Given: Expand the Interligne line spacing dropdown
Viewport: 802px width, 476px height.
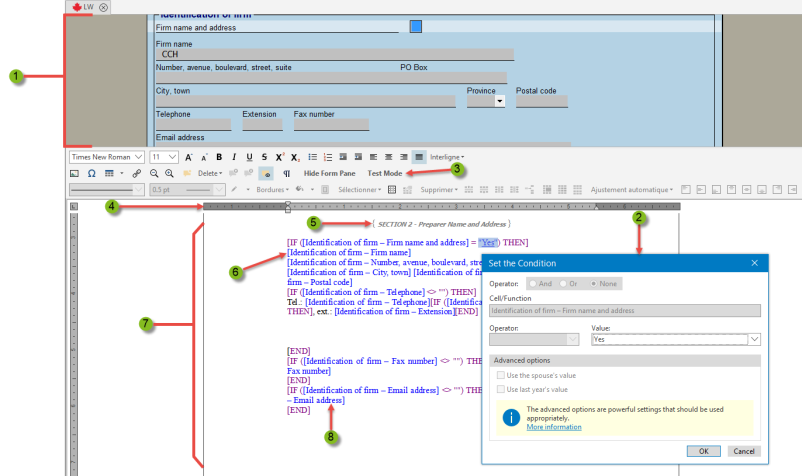Looking at the screenshot, I should click(x=448, y=157).
